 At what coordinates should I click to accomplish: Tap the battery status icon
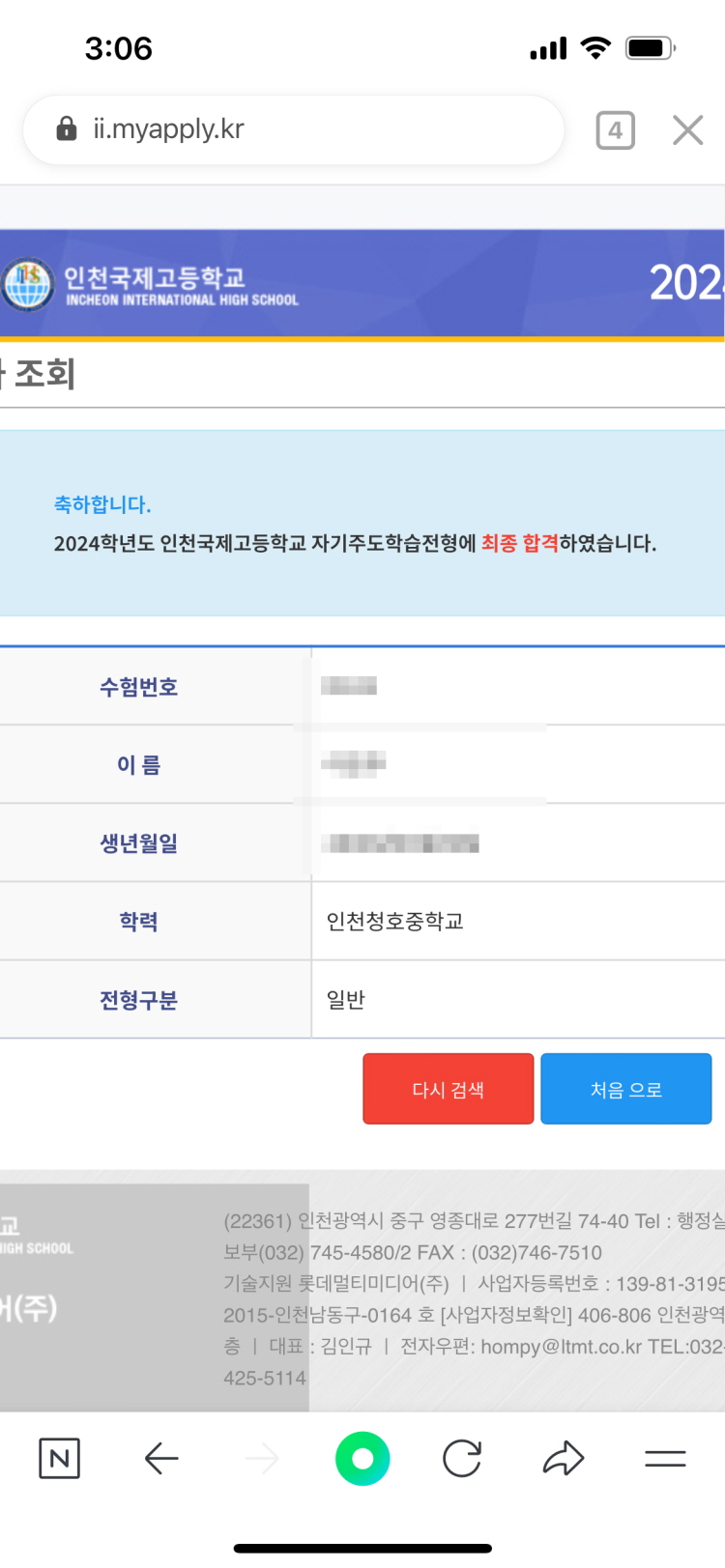coord(651,47)
